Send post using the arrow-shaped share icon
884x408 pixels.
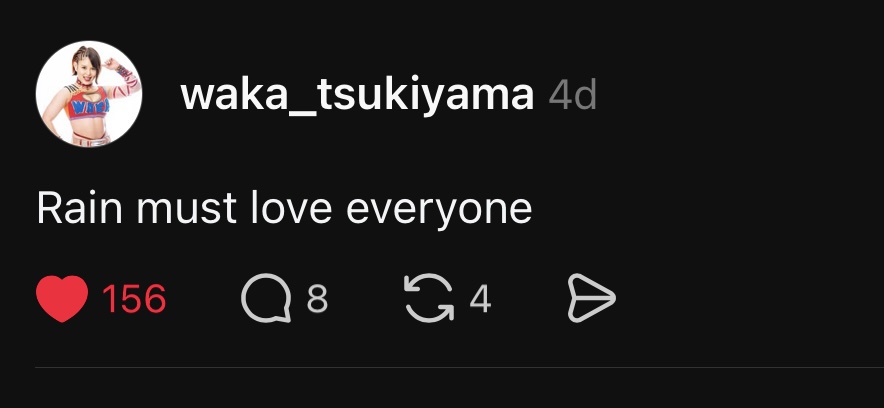[x=591, y=298]
